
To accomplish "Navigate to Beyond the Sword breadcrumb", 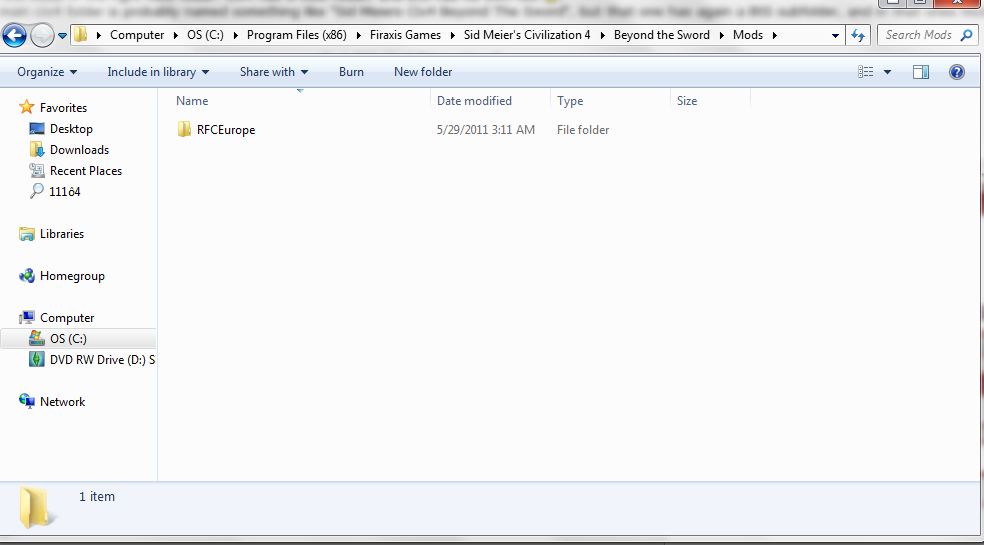I will (x=661, y=35).
